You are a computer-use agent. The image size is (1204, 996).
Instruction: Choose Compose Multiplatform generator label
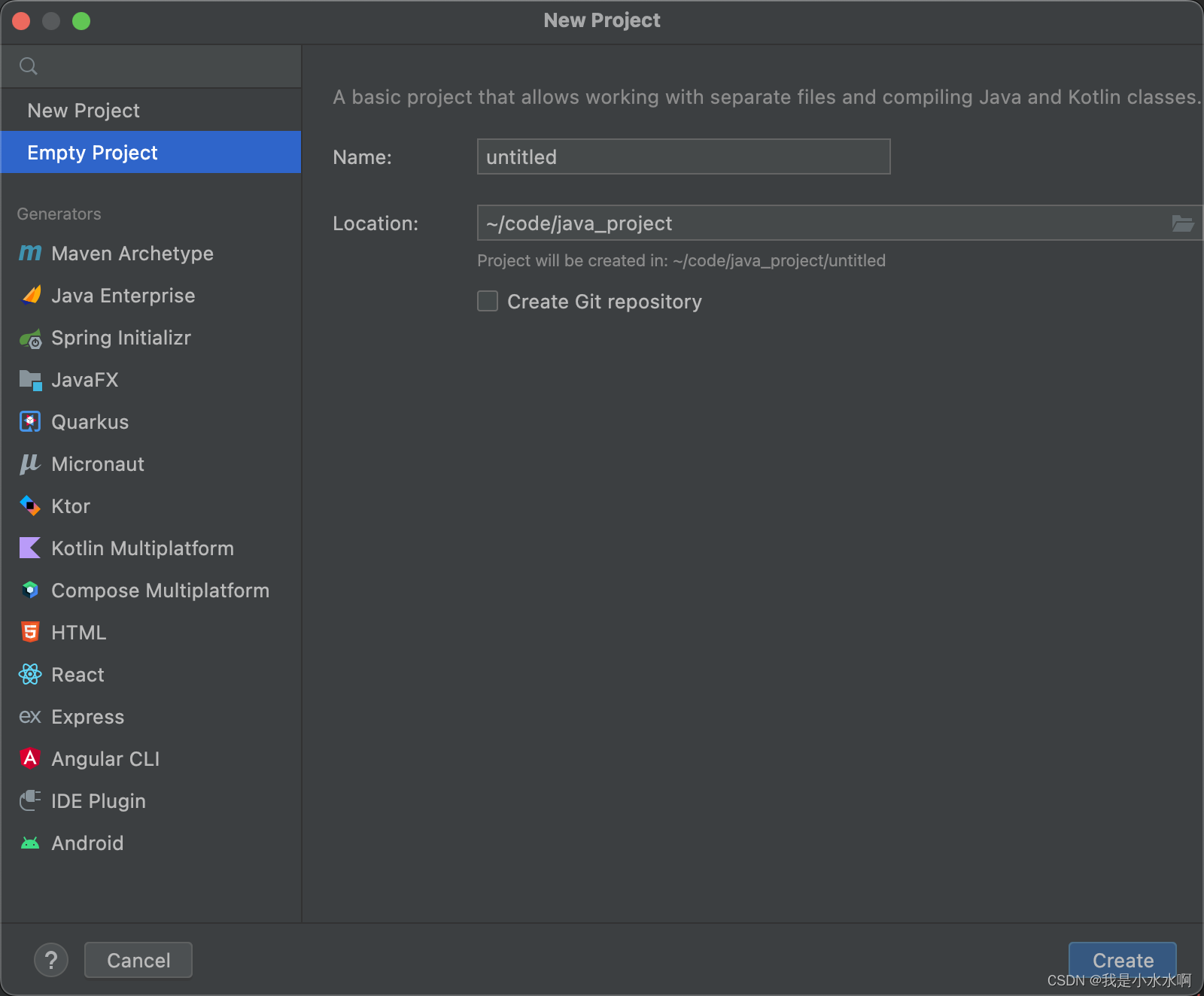coord(160,591)
